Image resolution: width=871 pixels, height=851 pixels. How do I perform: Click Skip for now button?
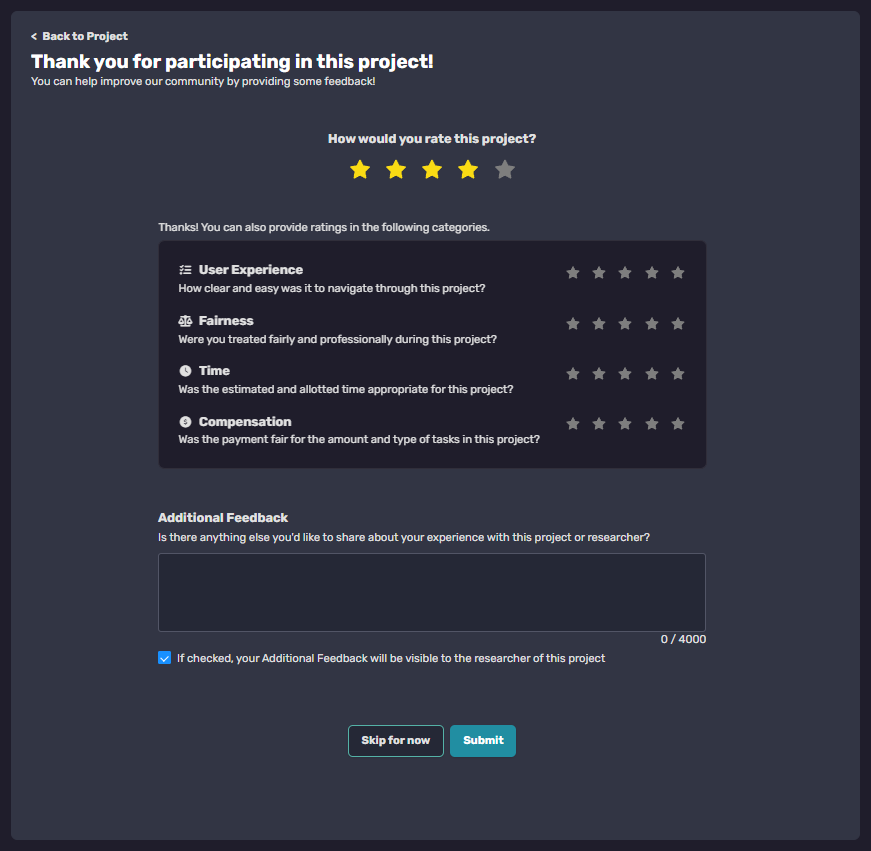tap(396, 740)
